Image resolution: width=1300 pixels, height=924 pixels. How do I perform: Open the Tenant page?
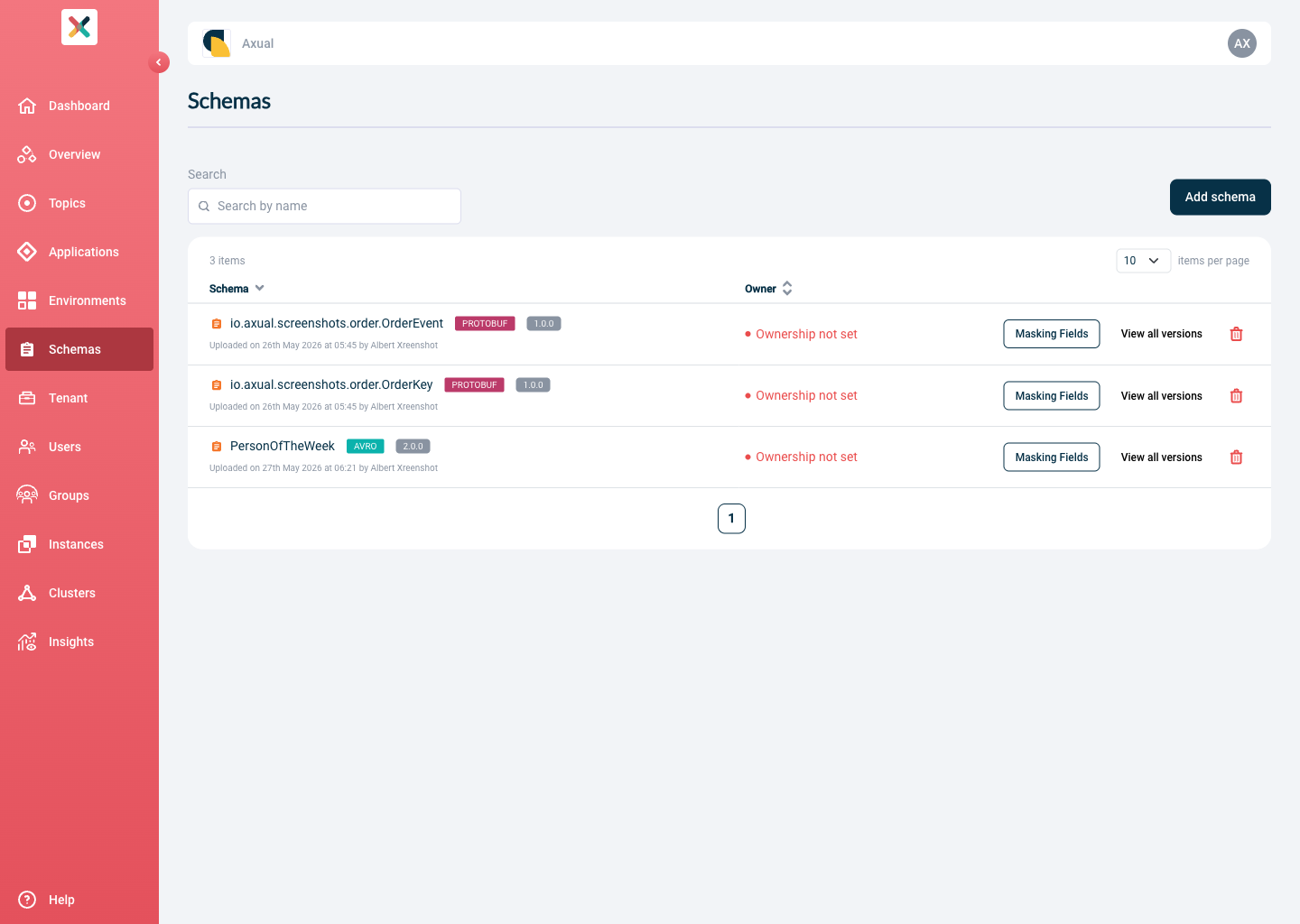[79, 398]
